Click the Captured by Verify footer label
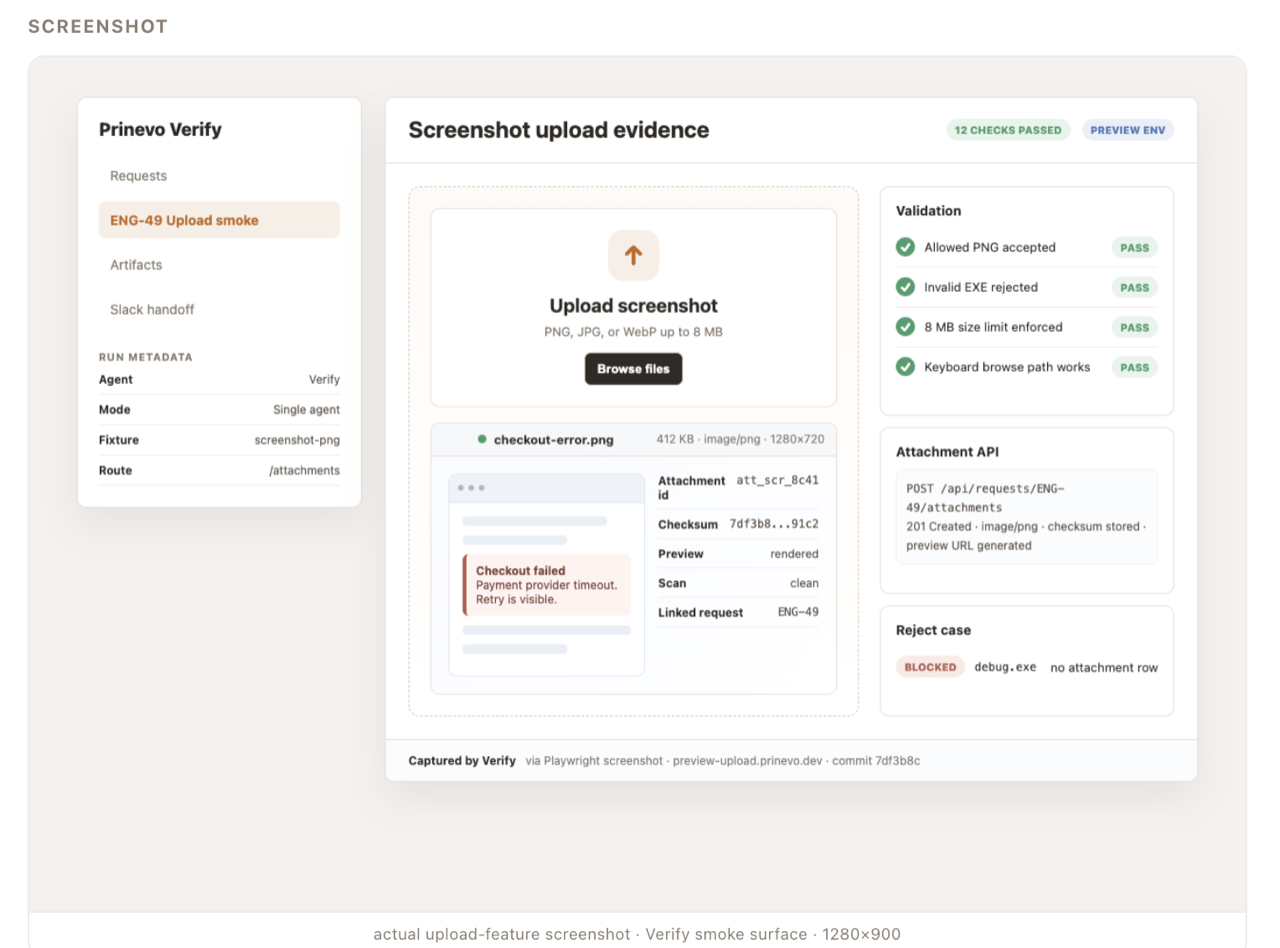 tap(462, 761)
